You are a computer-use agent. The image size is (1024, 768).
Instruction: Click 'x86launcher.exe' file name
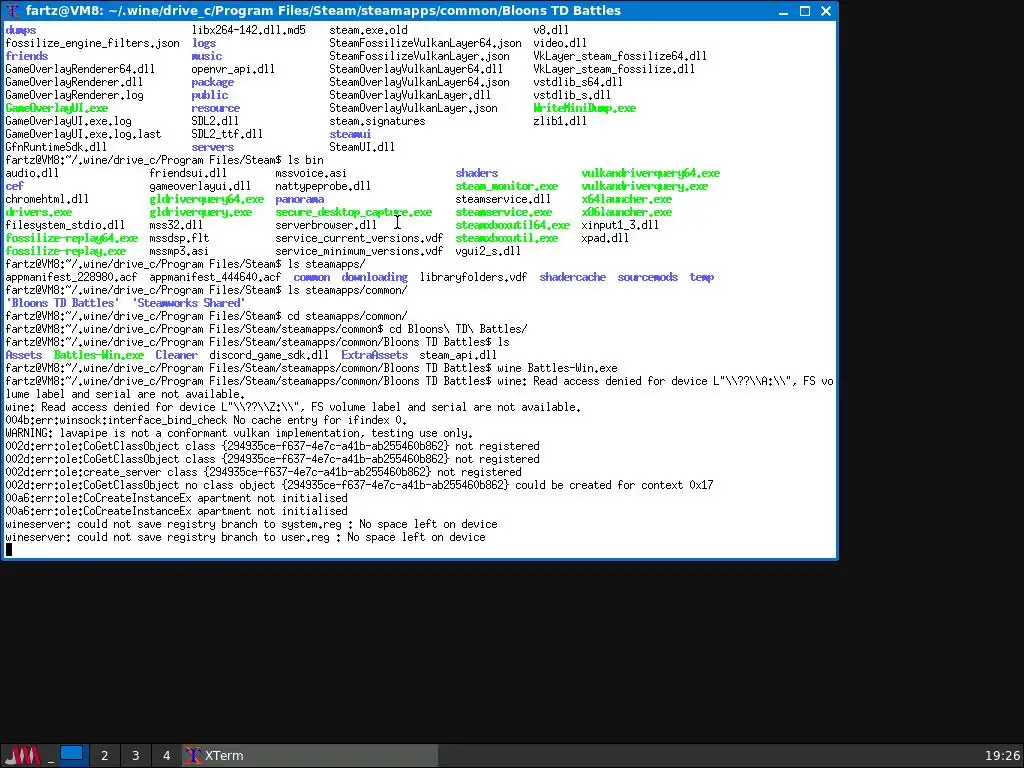[626, 212]
